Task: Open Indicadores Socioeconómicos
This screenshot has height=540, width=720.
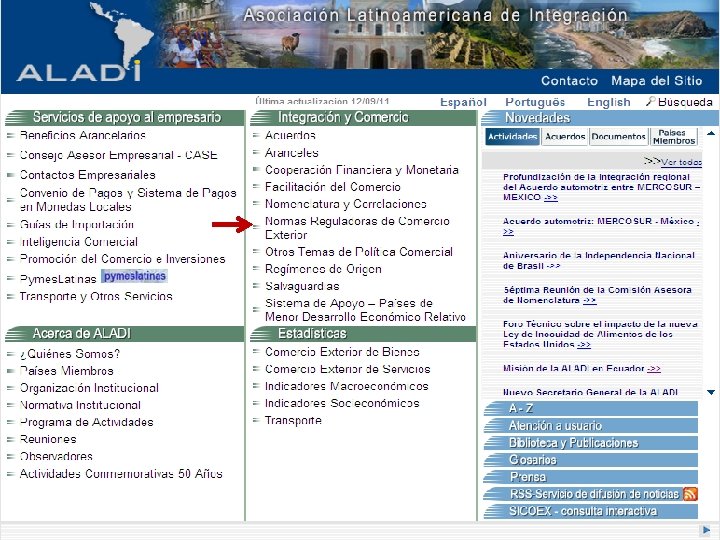Action: [x=342, y=403]
